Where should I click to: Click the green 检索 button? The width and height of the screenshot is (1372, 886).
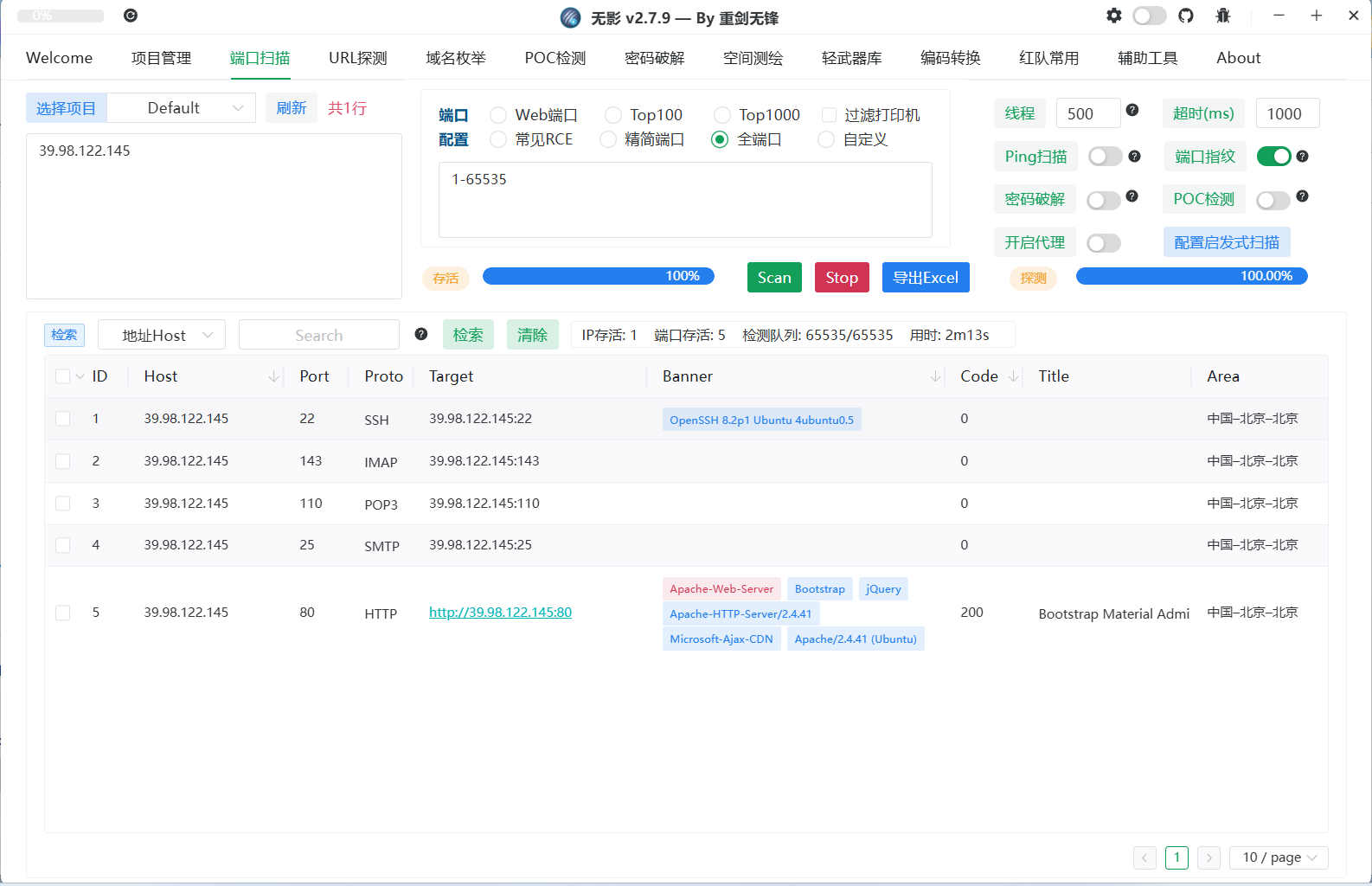[x=468, y=335]
